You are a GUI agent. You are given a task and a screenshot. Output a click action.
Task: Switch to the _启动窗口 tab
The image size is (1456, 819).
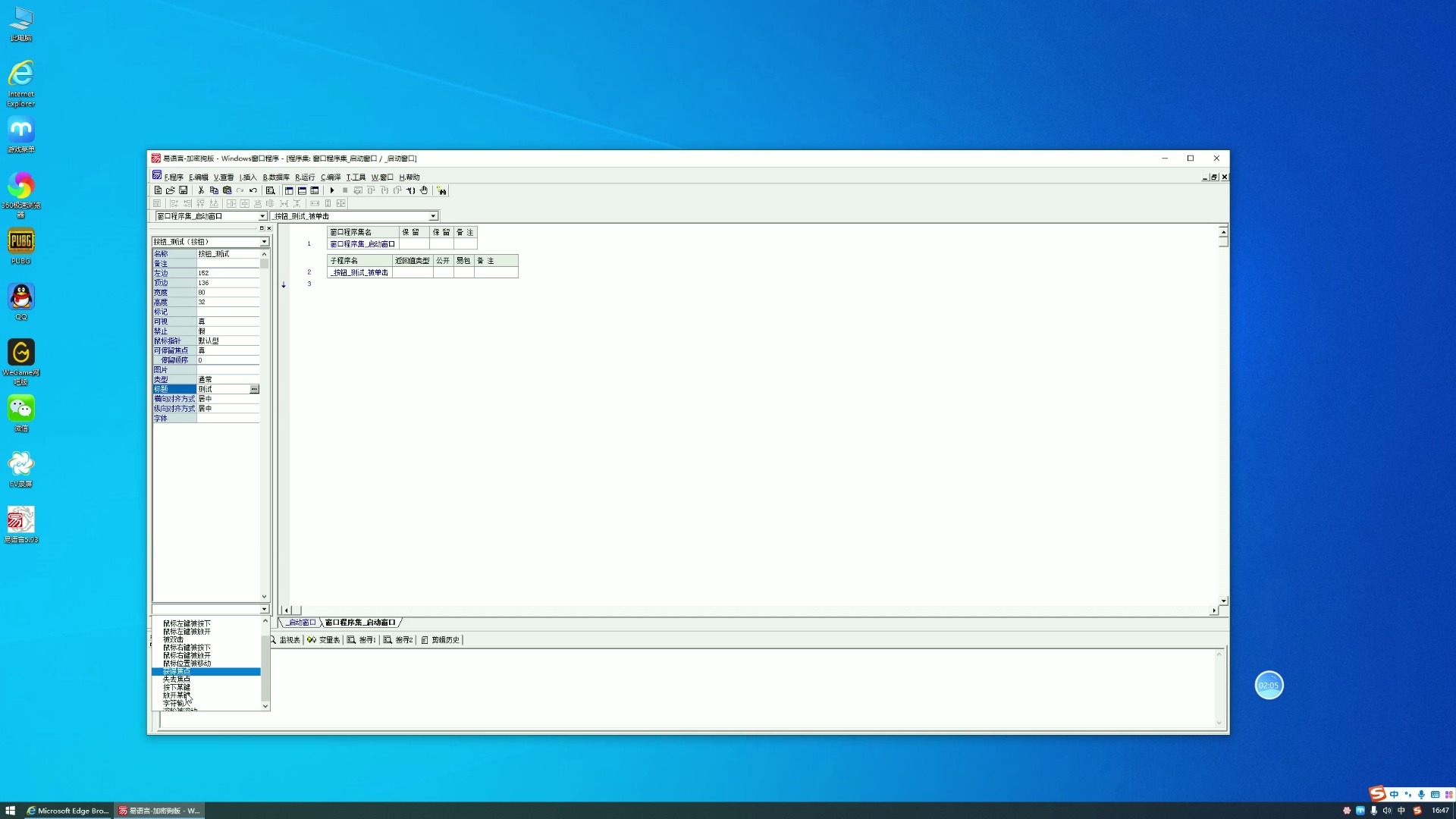(300, 623)
